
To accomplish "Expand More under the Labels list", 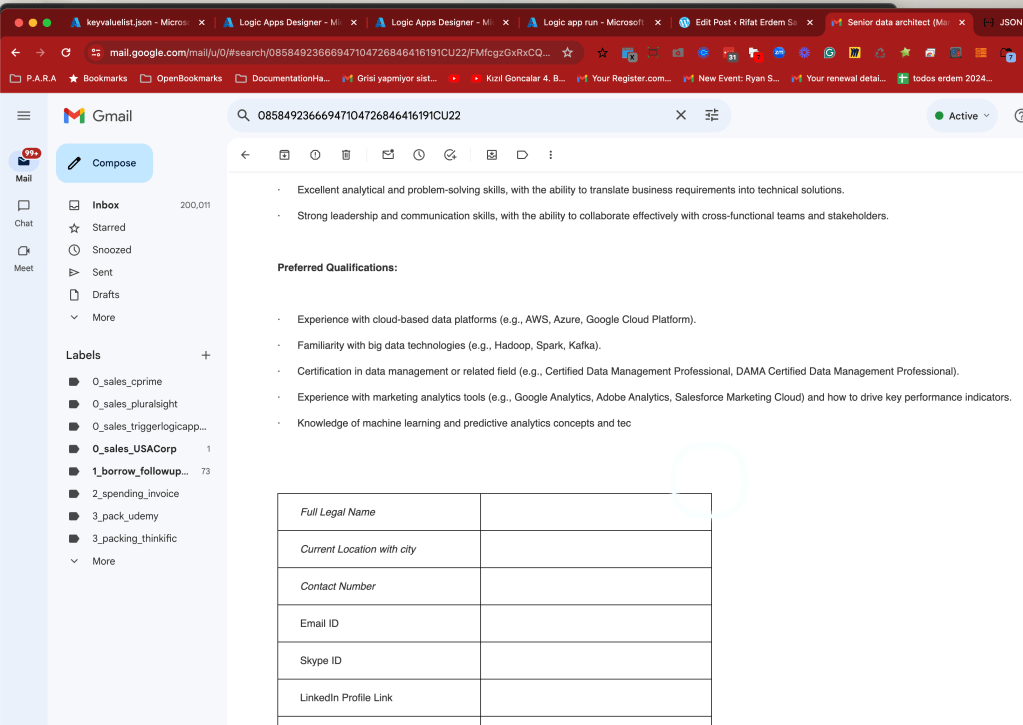I will click(103, 561).
